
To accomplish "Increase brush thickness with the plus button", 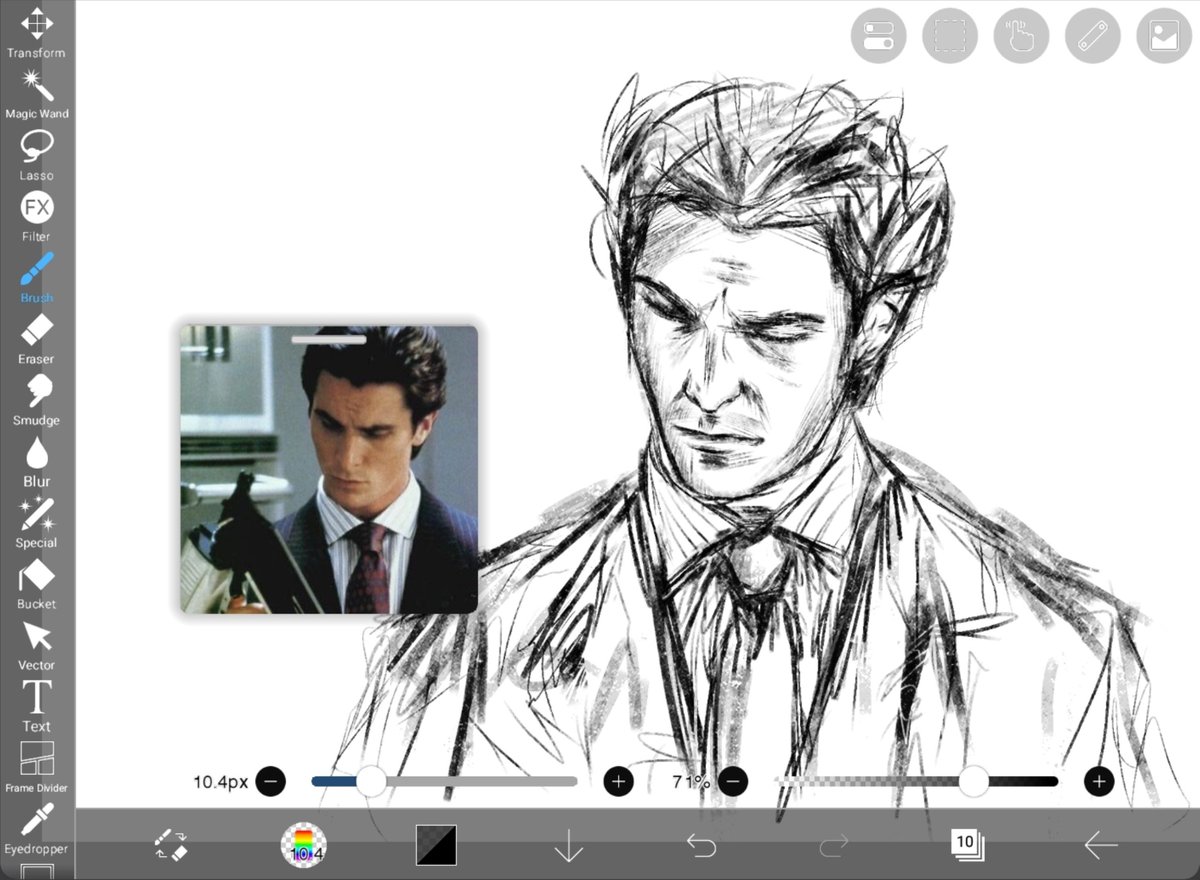I will (619, 781).
